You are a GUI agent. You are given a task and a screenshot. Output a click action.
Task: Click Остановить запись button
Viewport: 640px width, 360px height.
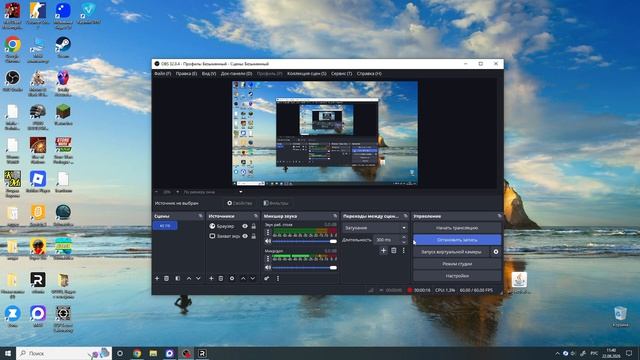[x=457, y=240]
